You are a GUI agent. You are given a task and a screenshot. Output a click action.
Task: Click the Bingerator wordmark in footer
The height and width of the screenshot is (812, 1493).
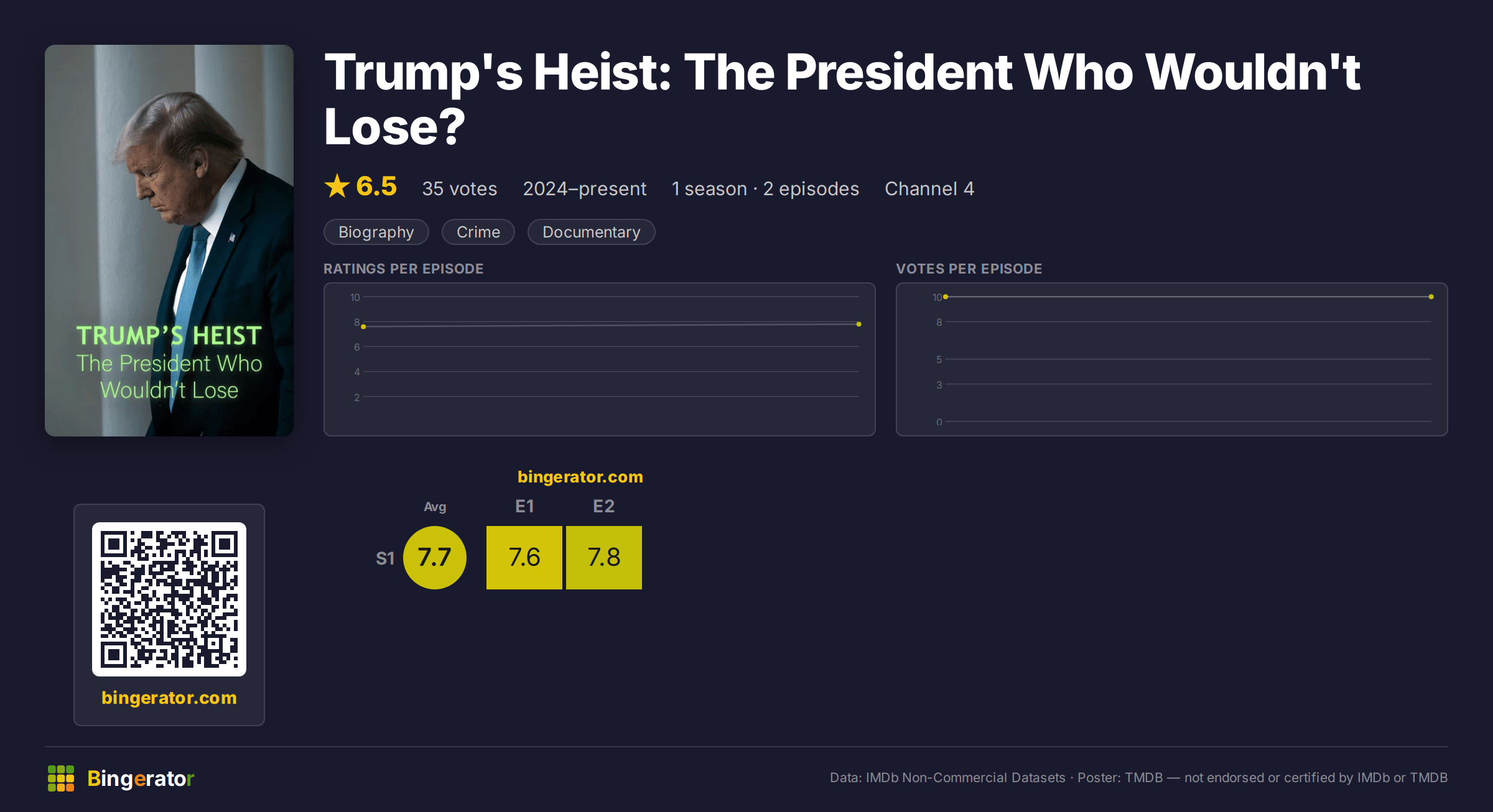pos(141,778)
